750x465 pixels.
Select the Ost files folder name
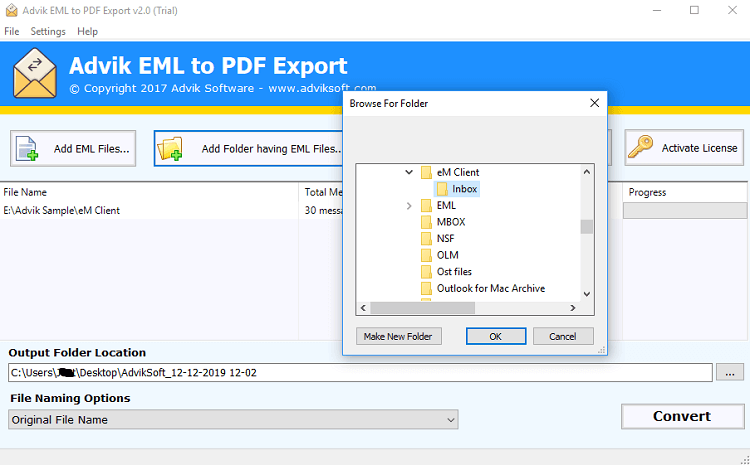coord(454,272)
